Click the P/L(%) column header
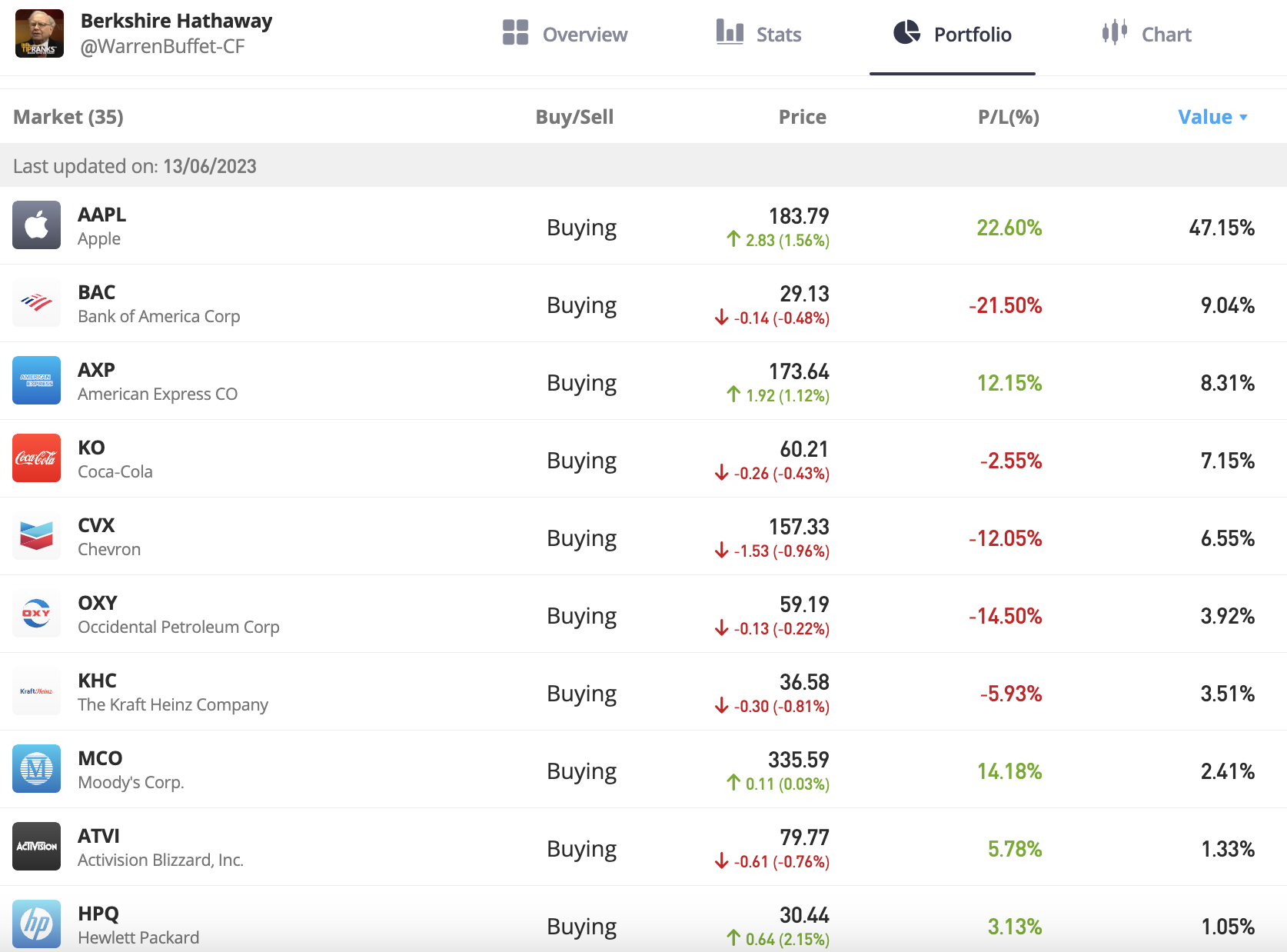The width and height of the screenshot is (1287, 952). [x=1008, y=117]
